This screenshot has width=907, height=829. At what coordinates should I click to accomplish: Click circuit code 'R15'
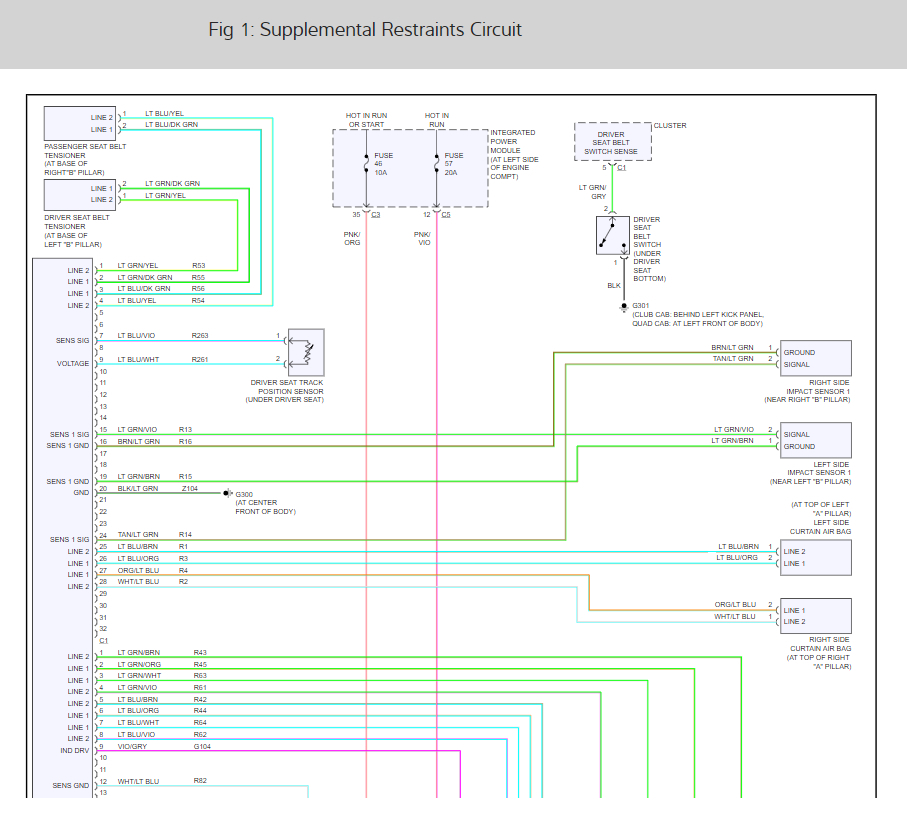185,477
